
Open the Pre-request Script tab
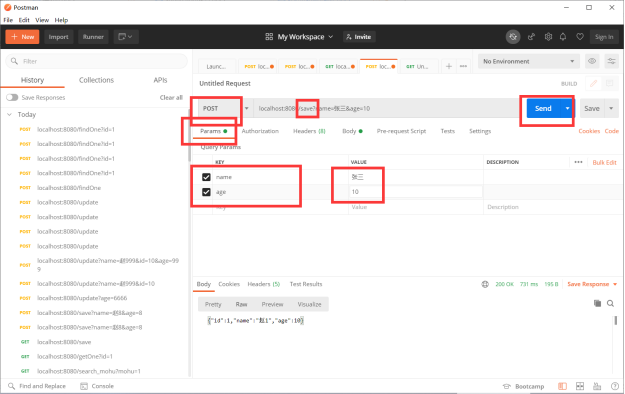pos(401,131)
